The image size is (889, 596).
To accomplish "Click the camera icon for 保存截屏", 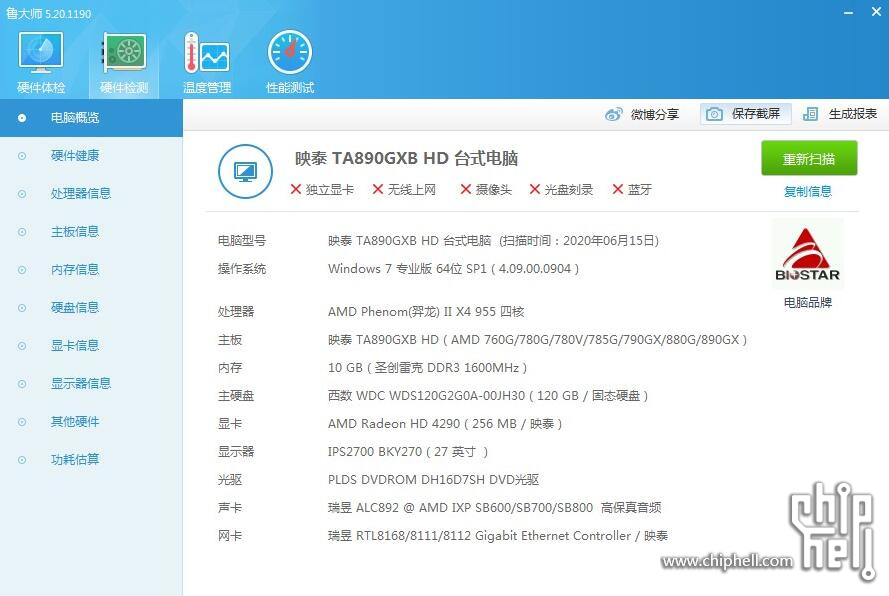I will [x=714, y=114].
